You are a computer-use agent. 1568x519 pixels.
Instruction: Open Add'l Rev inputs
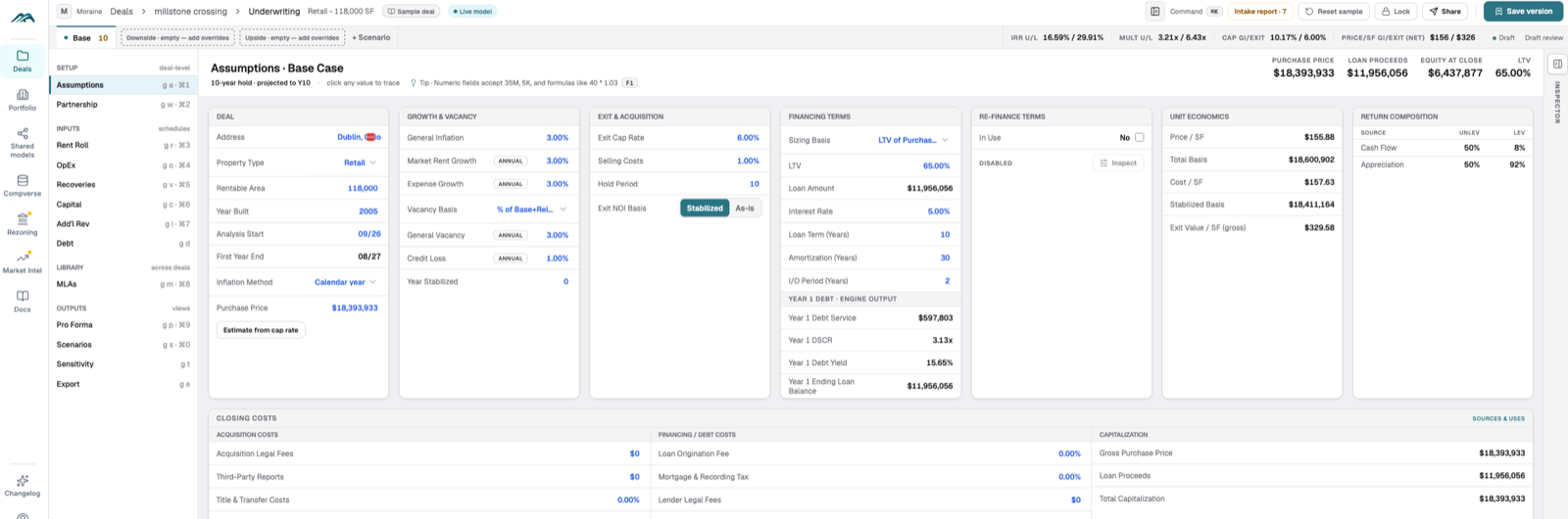pyautogui.click(x=123, y=224)
